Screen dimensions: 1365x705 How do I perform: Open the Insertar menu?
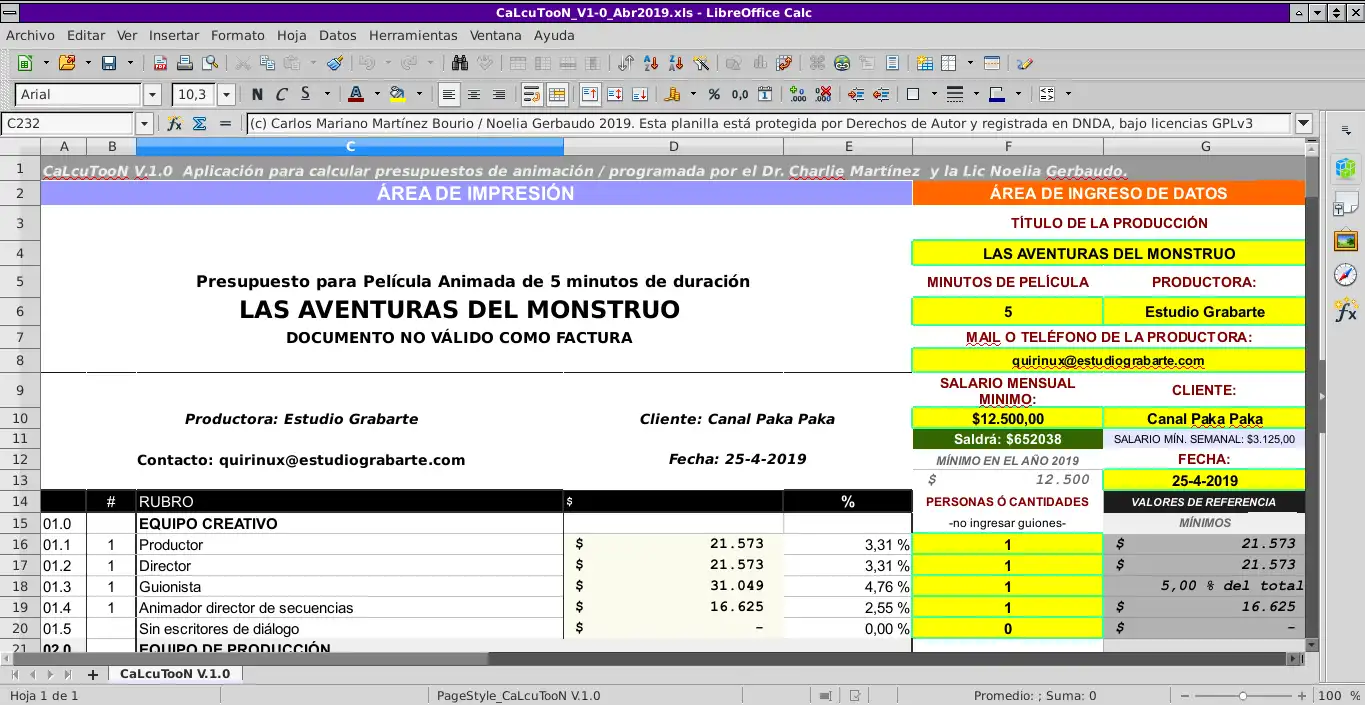pos(174,35)
